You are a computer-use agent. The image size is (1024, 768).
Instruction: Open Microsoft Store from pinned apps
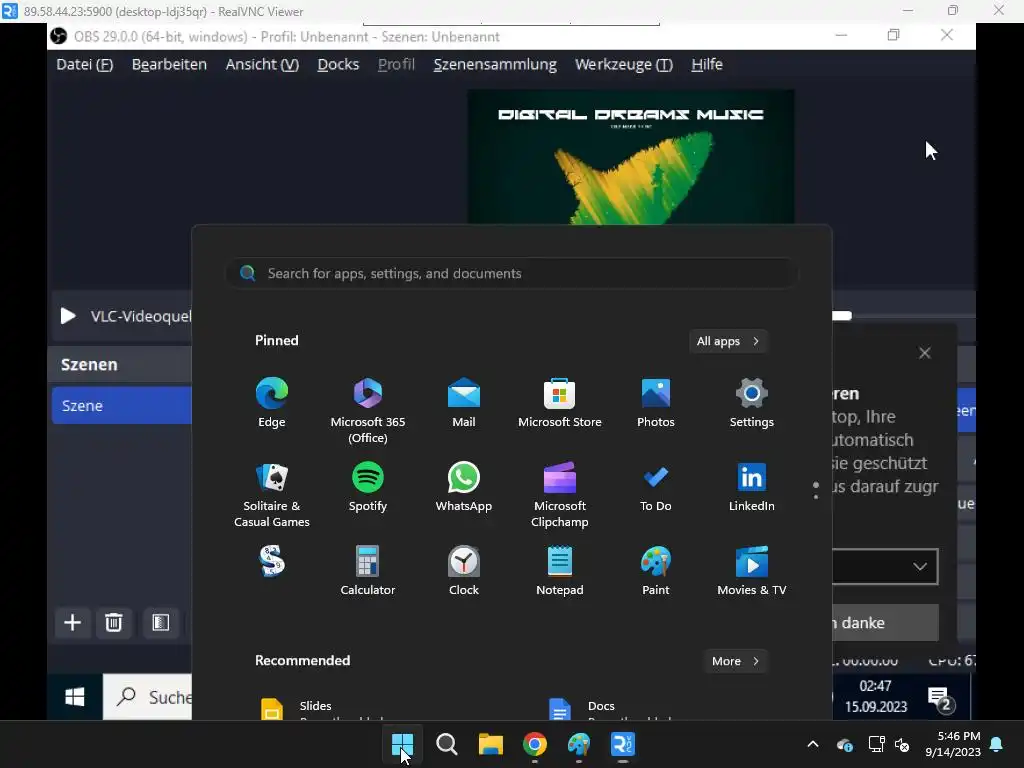pos(560,403)
